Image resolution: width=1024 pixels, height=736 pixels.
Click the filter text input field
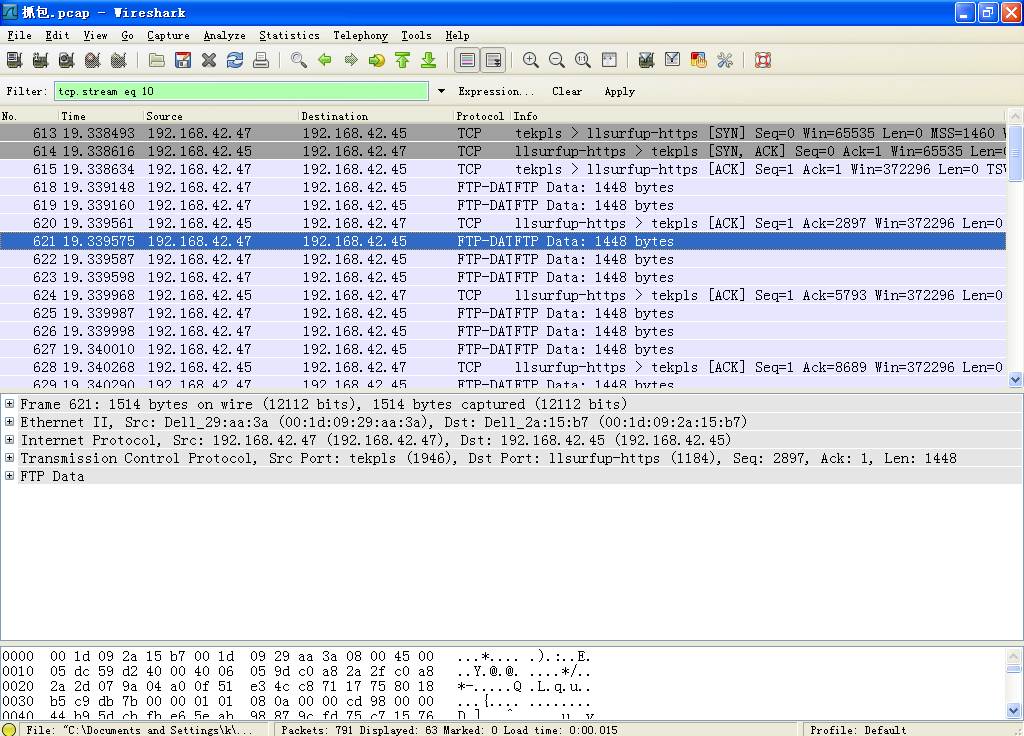tap(241, 91)
